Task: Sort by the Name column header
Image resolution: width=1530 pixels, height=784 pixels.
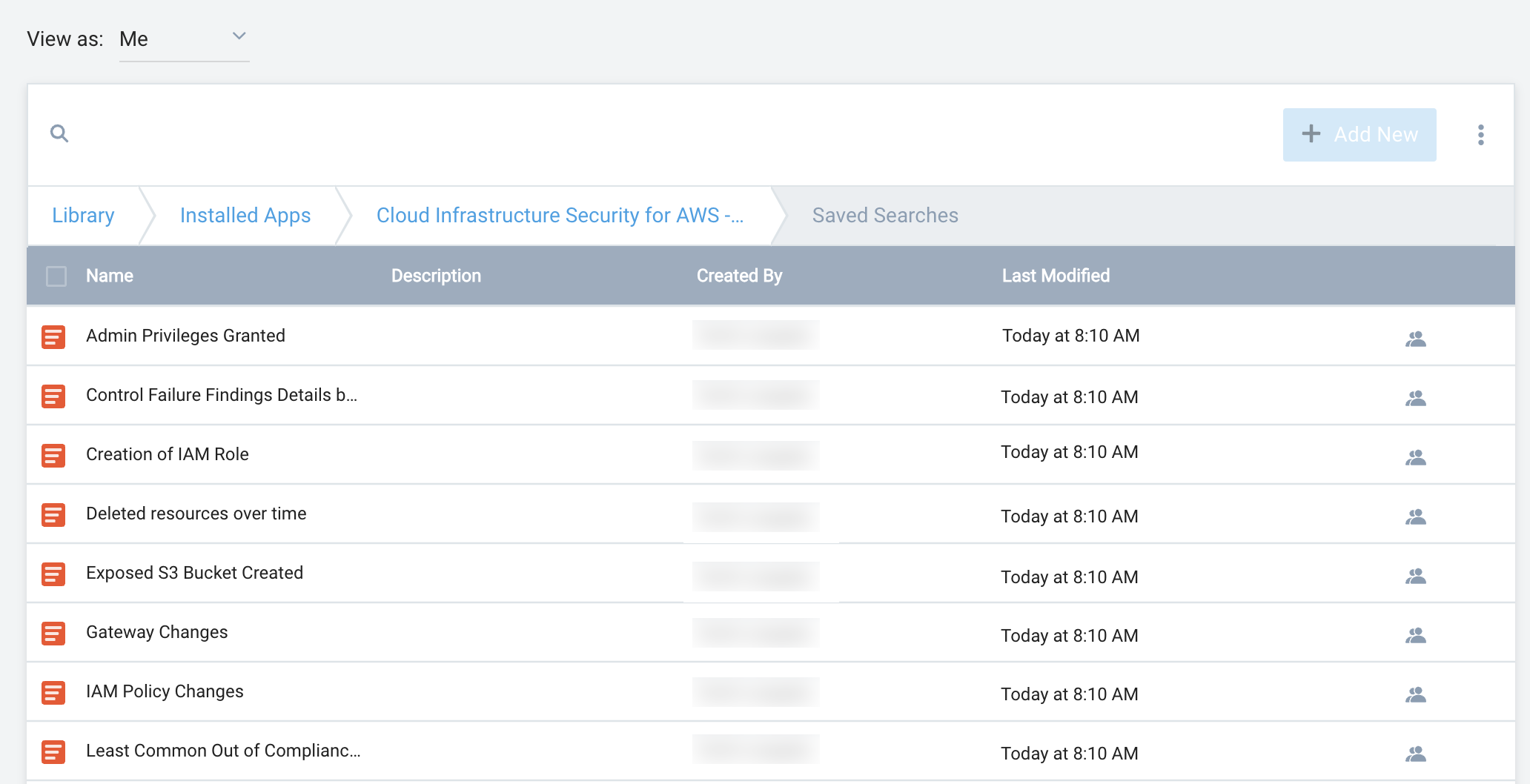Action: [x=110, y=276]
